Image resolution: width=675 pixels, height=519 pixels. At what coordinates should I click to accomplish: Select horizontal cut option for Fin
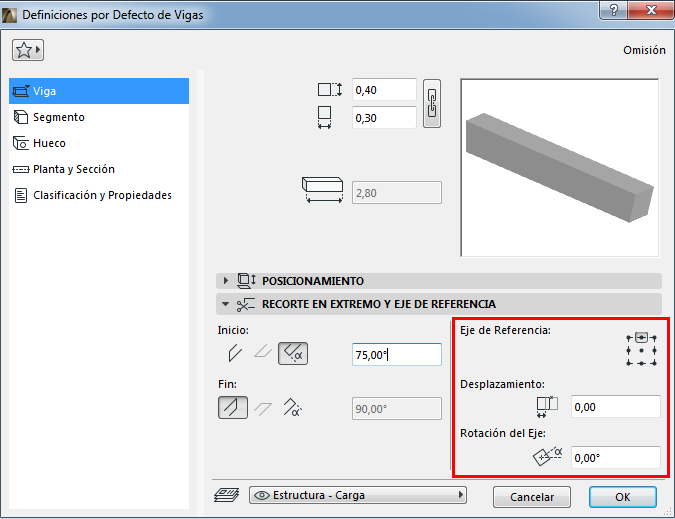pos(263,408)
